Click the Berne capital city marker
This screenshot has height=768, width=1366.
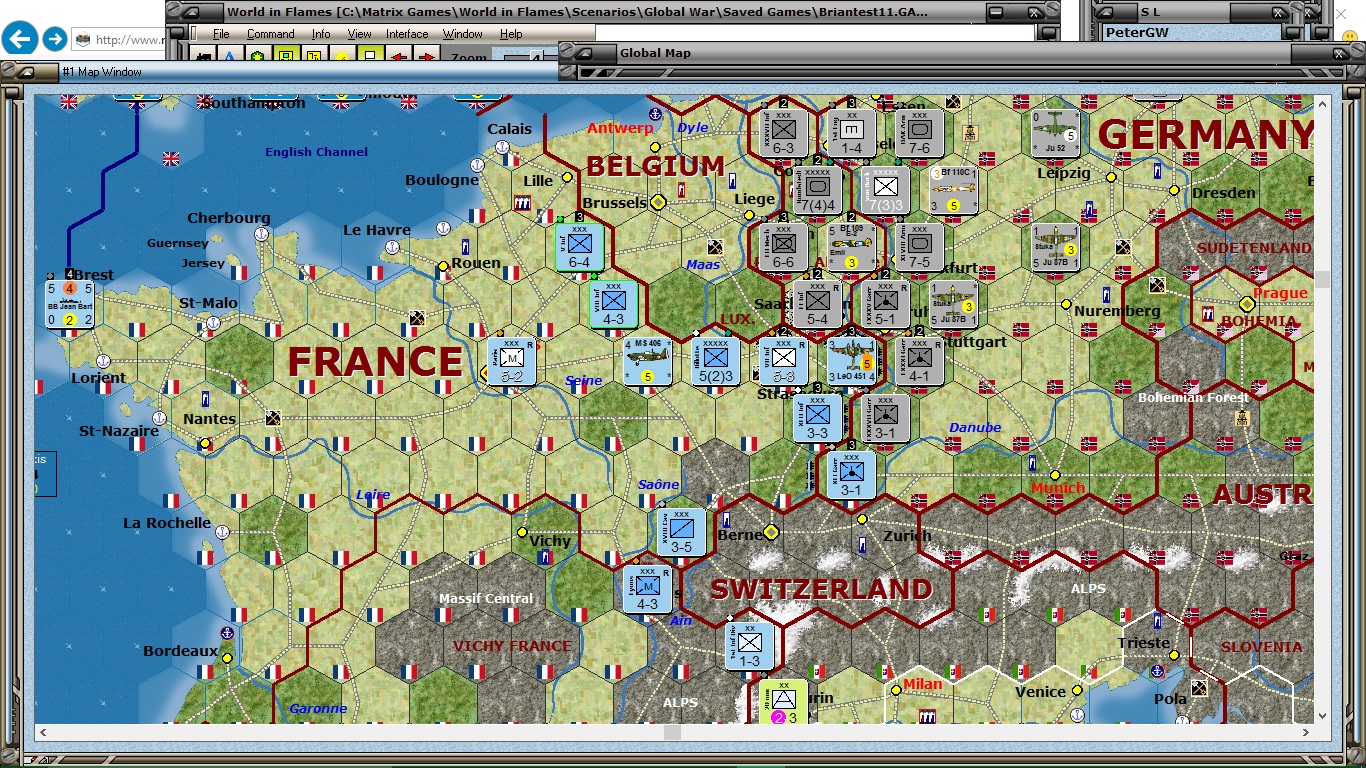[771, 532]
